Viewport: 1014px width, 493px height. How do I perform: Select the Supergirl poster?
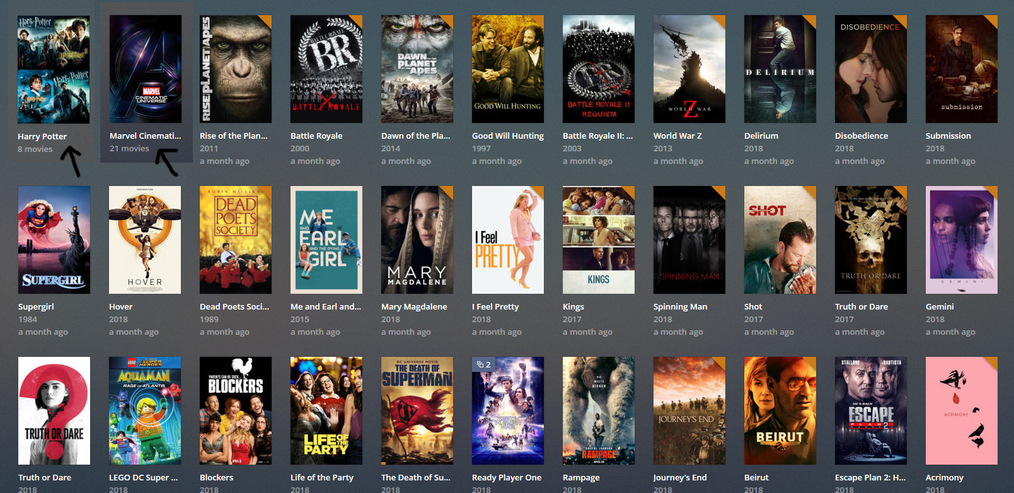pos(54,240)
